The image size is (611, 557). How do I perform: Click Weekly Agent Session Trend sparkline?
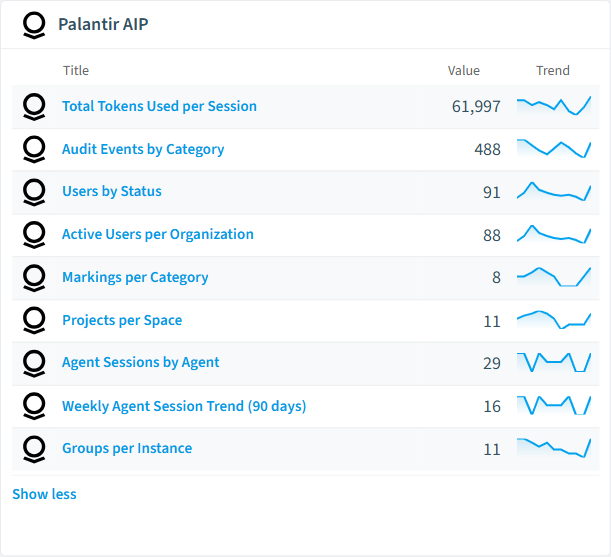coord(554,405)
